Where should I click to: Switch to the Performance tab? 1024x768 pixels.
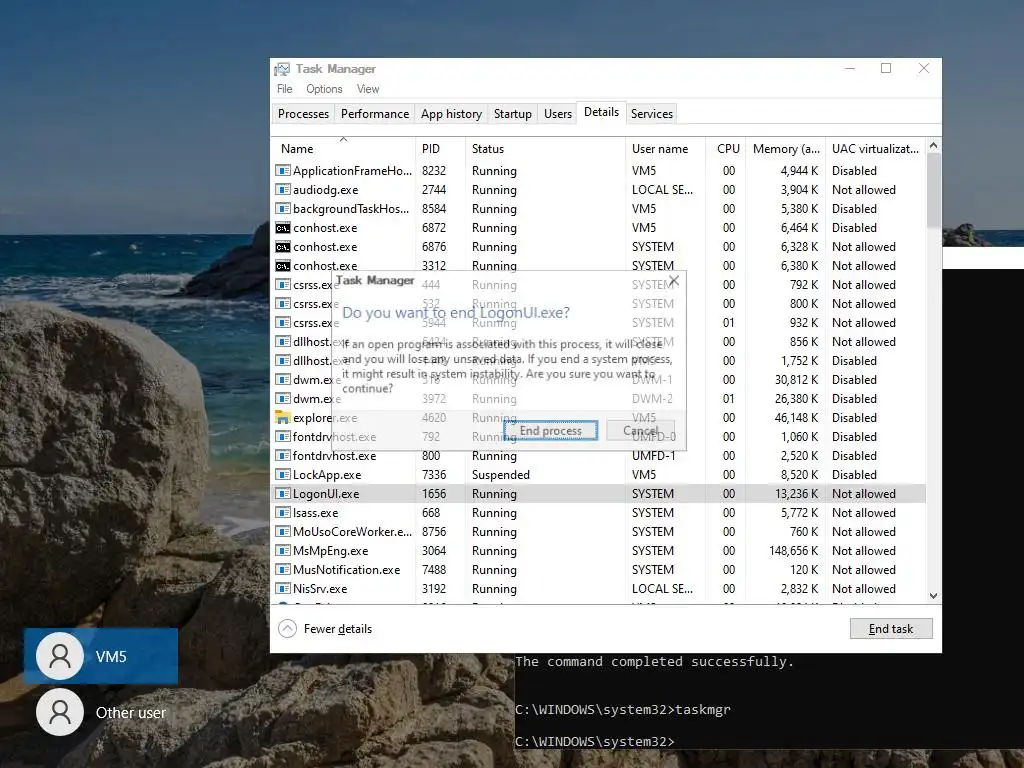(375, 114)
